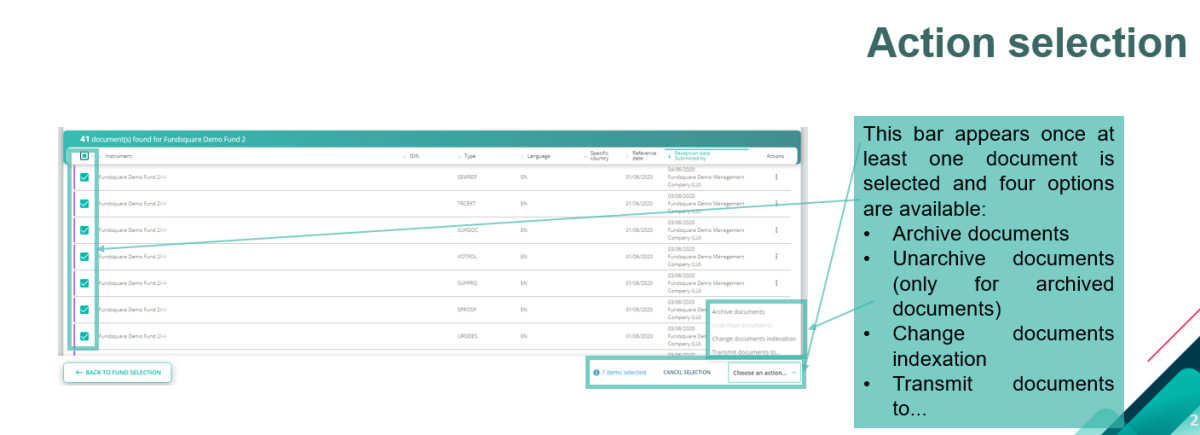Uncheck the SUPPRO document checkbox

click(x=84, y=283)
